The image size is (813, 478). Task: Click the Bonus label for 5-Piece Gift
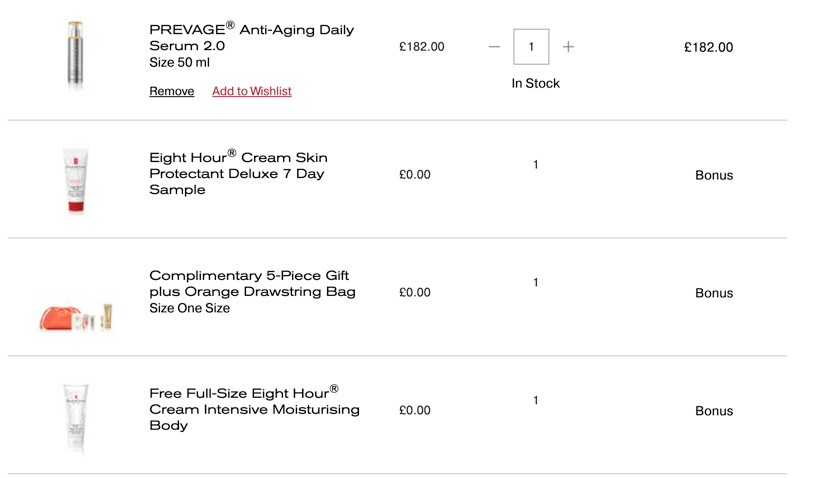point(714,293)
